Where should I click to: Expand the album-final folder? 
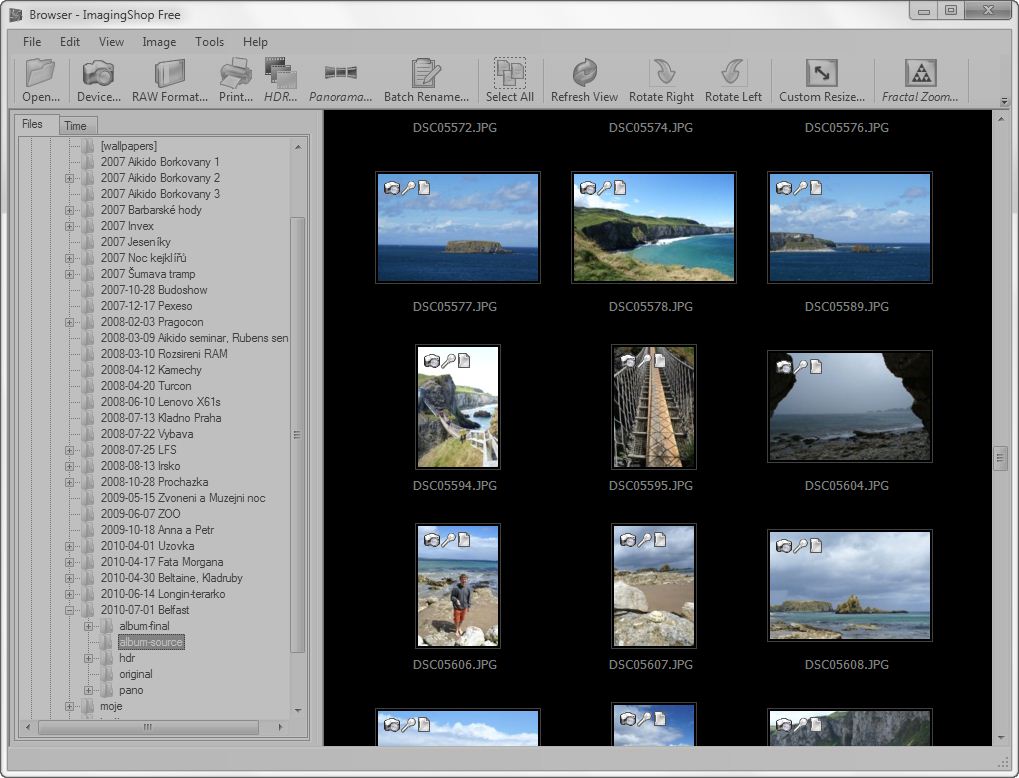(89, 626)
